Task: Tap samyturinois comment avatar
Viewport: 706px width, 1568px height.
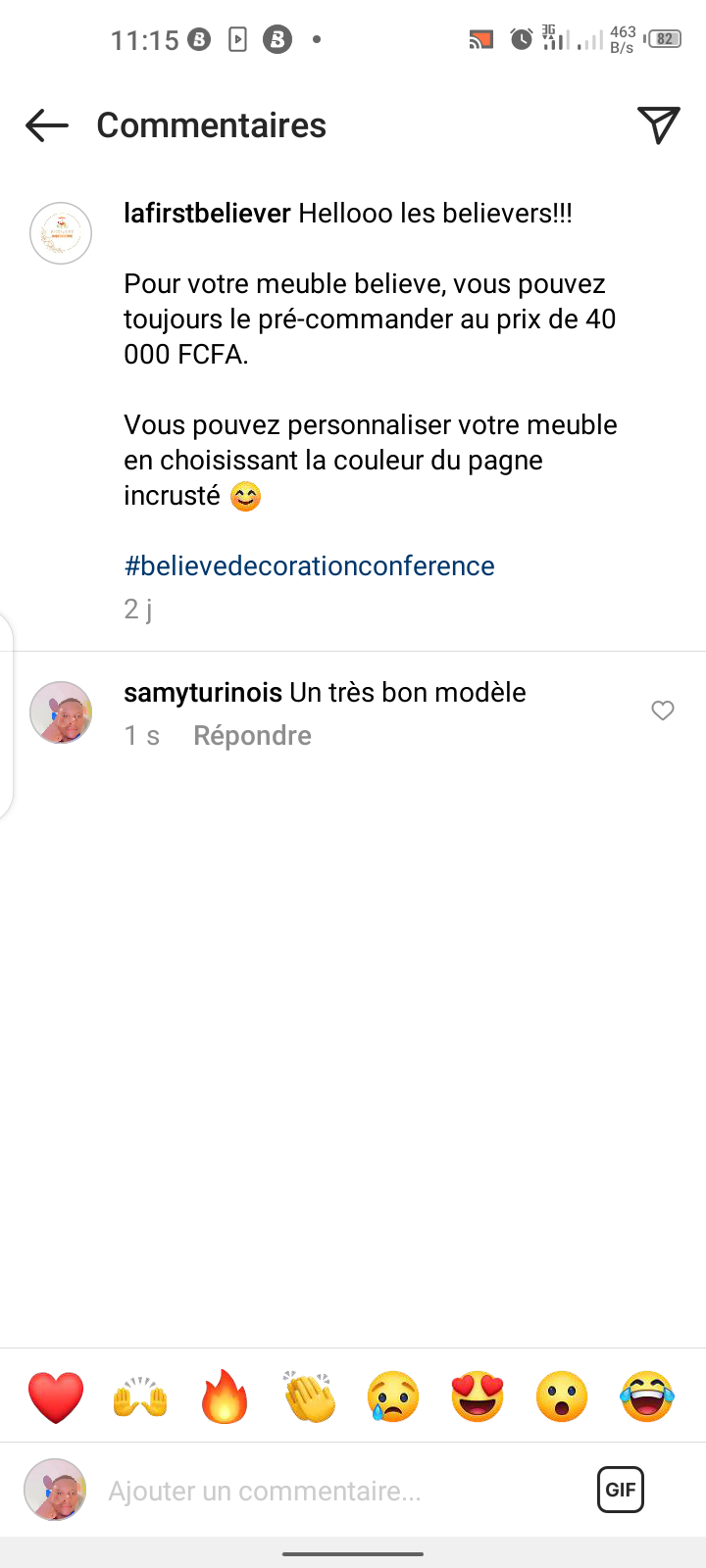Action: [x=61, y=712]
